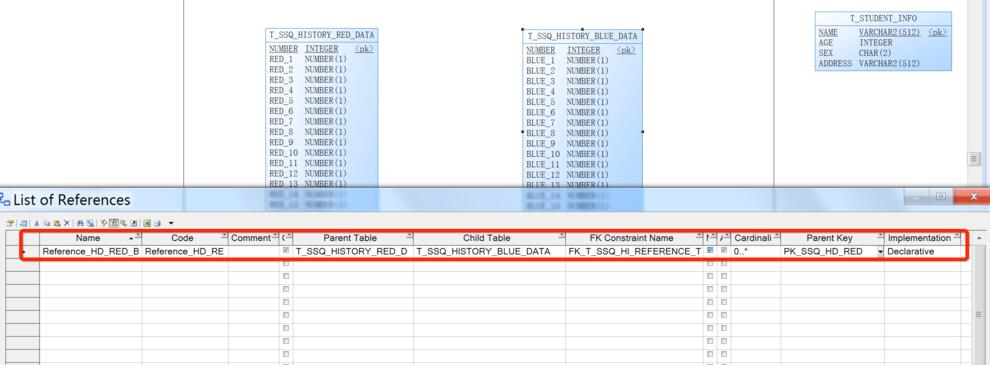Screen dimensions: 990x365
Task: Click empty Comment cell in first row
Action: coord(253,251)
